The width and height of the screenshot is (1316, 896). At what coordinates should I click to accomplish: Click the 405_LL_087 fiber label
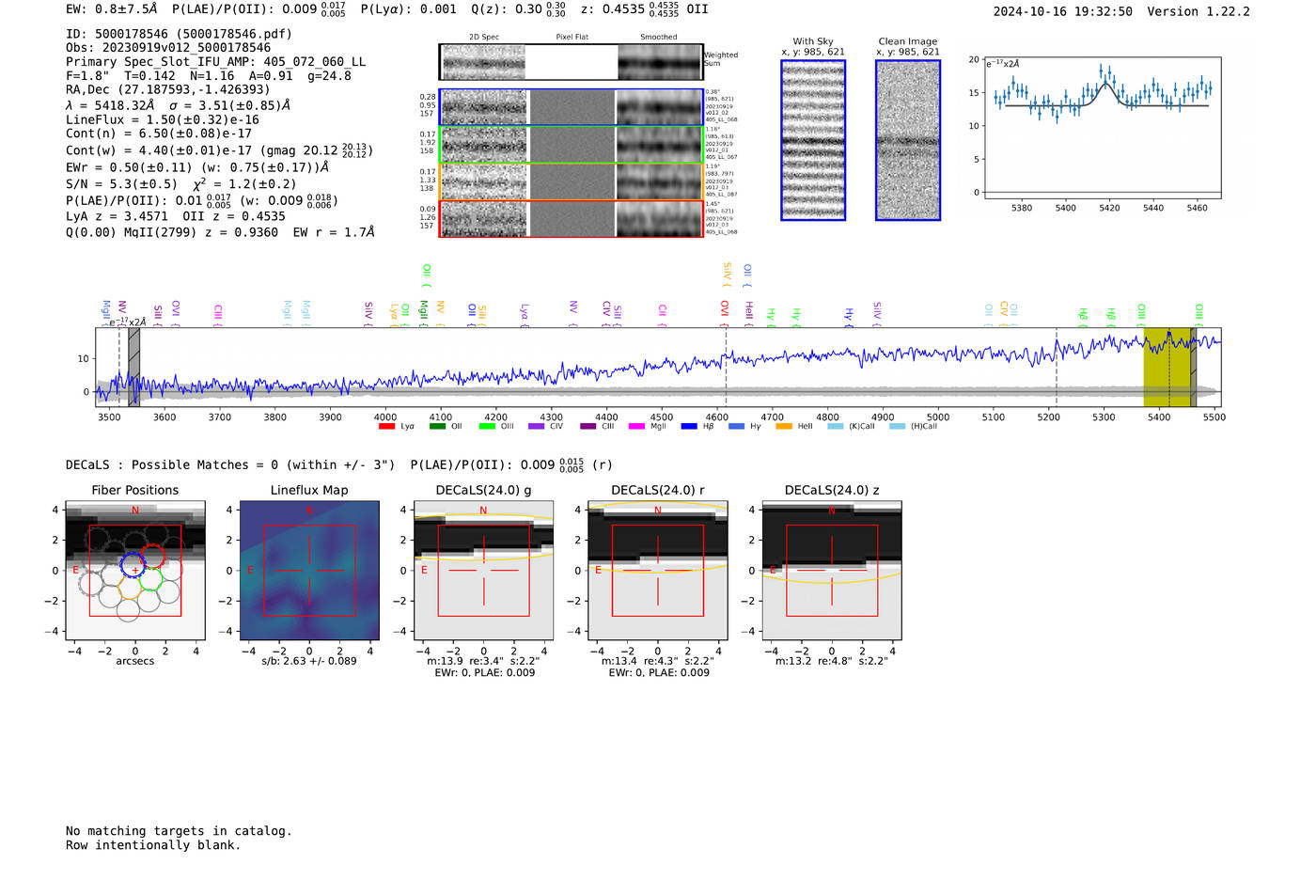(721, 195)
